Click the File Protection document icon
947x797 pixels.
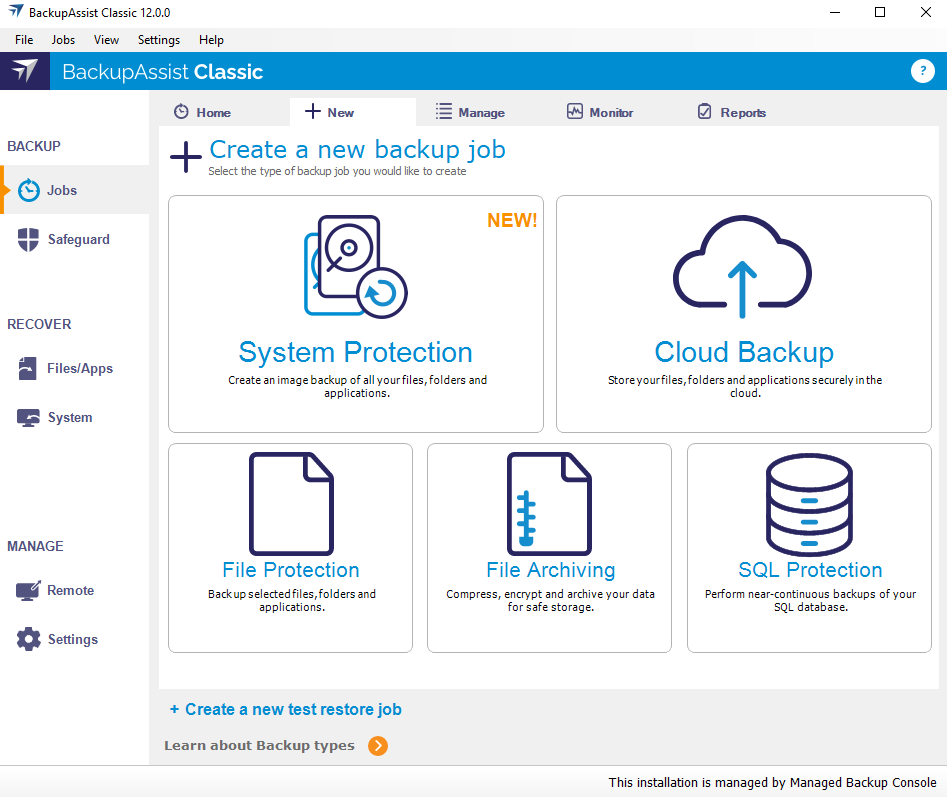pos(291,504)
